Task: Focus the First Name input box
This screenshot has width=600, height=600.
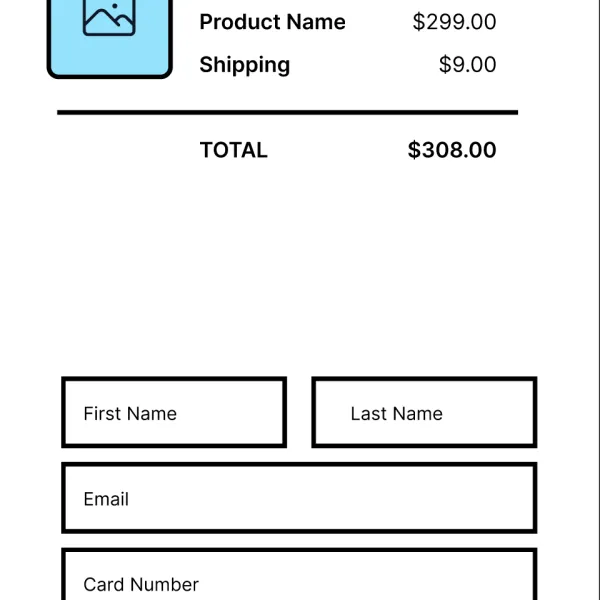Action: click(x=174, y=412)
